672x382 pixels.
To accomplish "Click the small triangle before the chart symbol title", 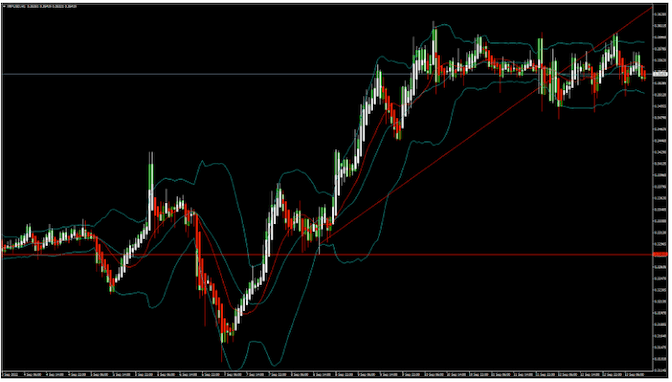I will click(x=4, y=6).
